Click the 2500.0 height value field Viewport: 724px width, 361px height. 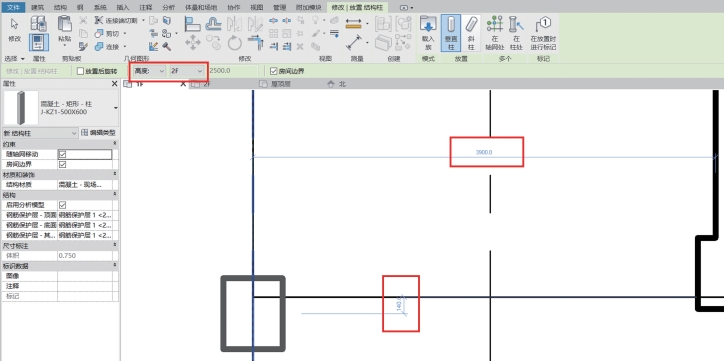tap(232, 71)
